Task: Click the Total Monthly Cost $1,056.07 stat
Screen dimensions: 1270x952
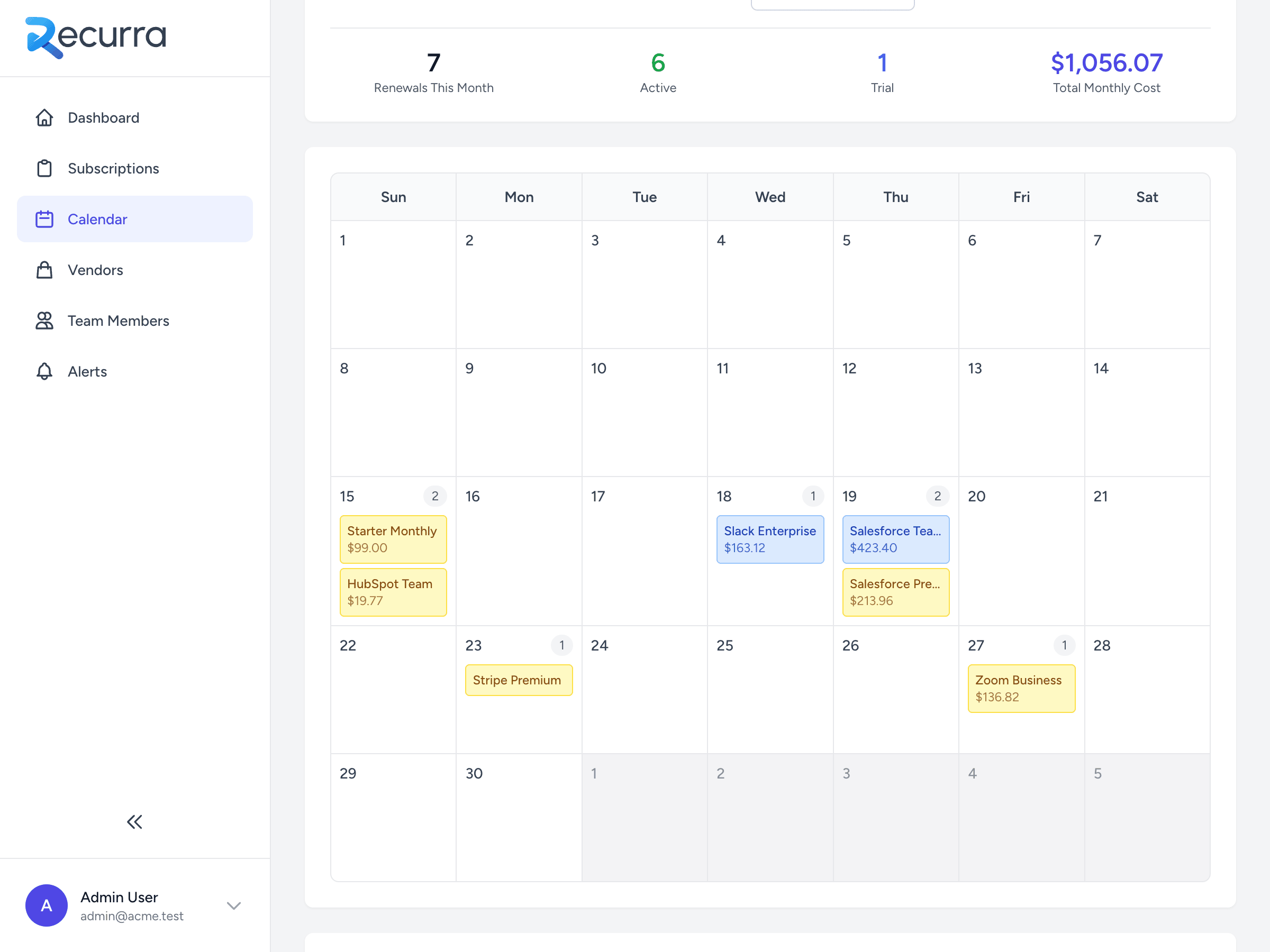Action: pos(1106,70)
